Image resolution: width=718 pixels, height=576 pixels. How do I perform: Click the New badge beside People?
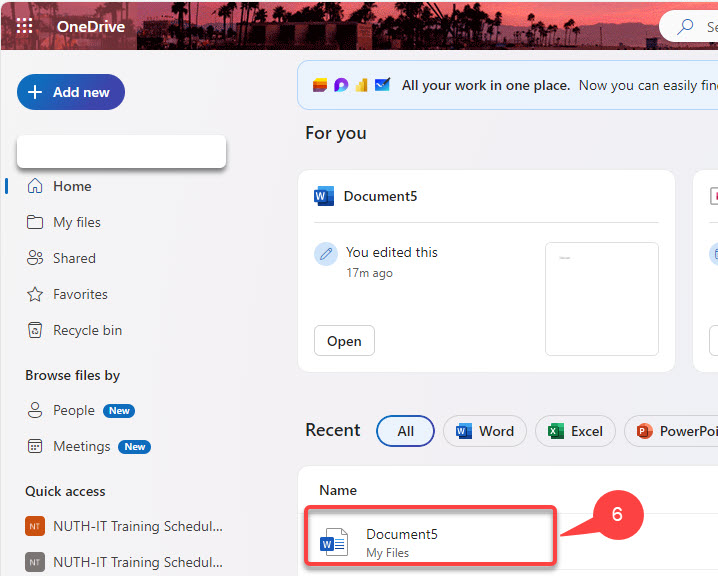pos(119,411)
